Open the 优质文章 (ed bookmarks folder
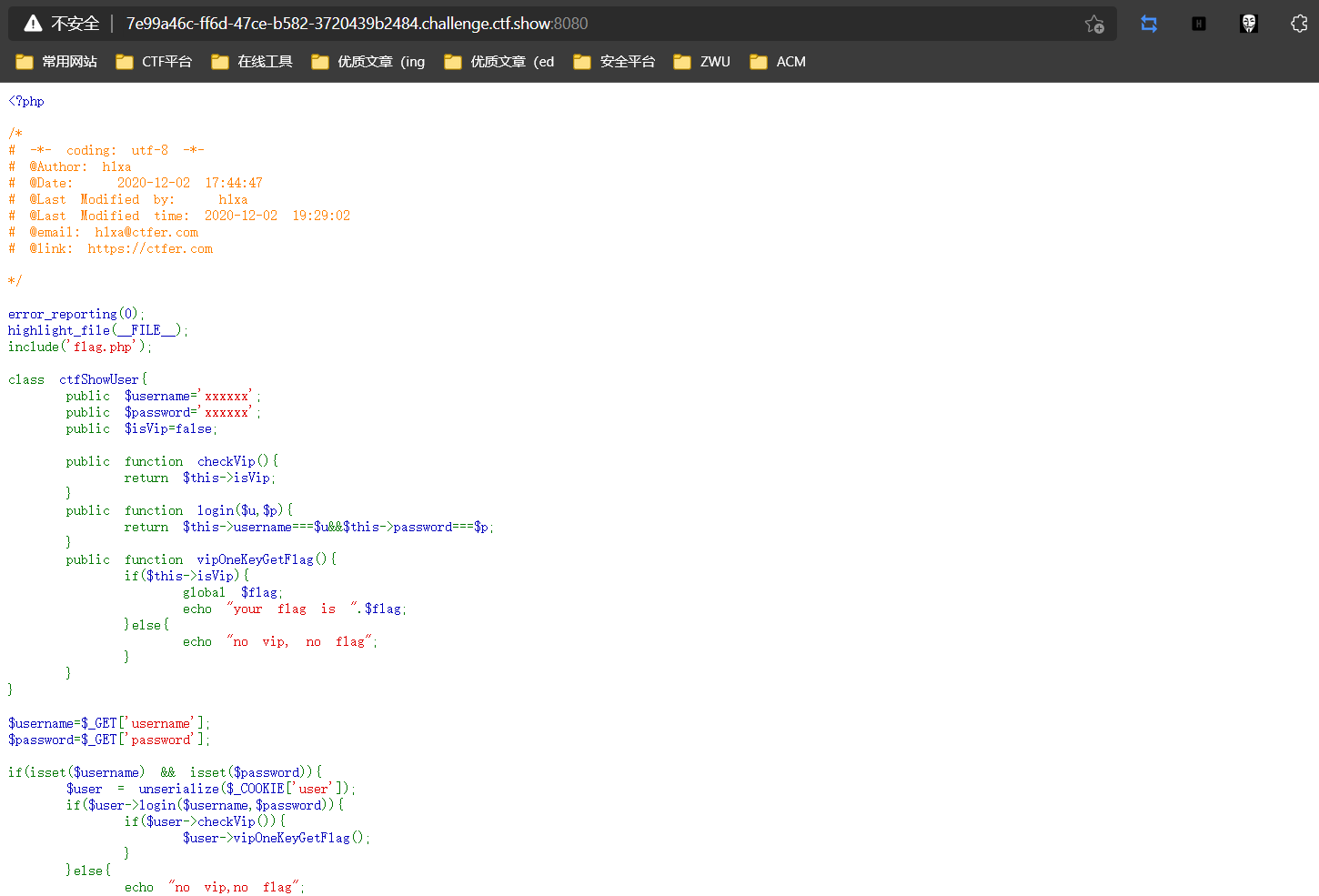Viewport: 1319px width, 896px height. click(x=499, y=62)
